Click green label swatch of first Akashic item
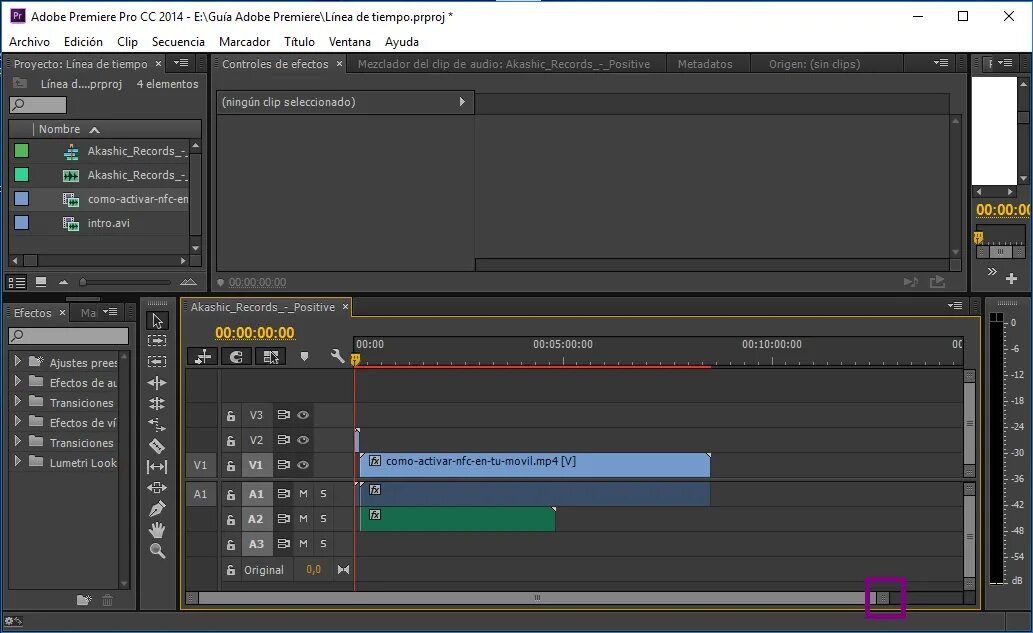This screenshot has width=1033, height=633. (x=22, y=151)
